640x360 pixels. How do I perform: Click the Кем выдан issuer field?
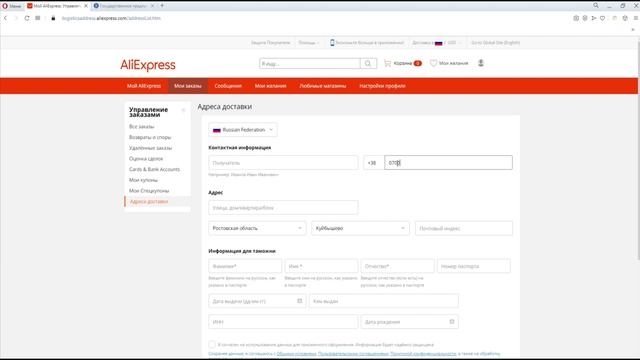pyautogui.click(x=384, y=301)
